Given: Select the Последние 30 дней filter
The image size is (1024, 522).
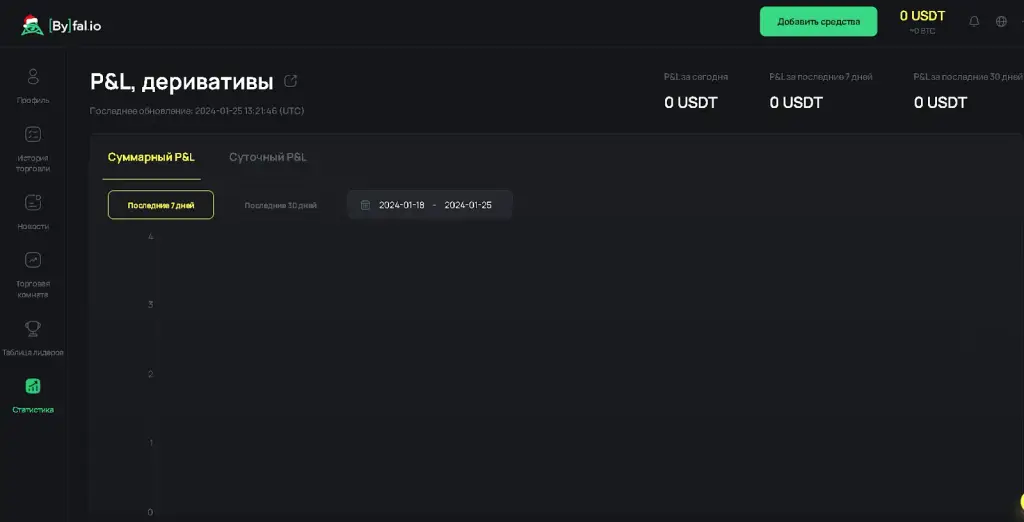Looking at the screenshot, I should (281, 205).
